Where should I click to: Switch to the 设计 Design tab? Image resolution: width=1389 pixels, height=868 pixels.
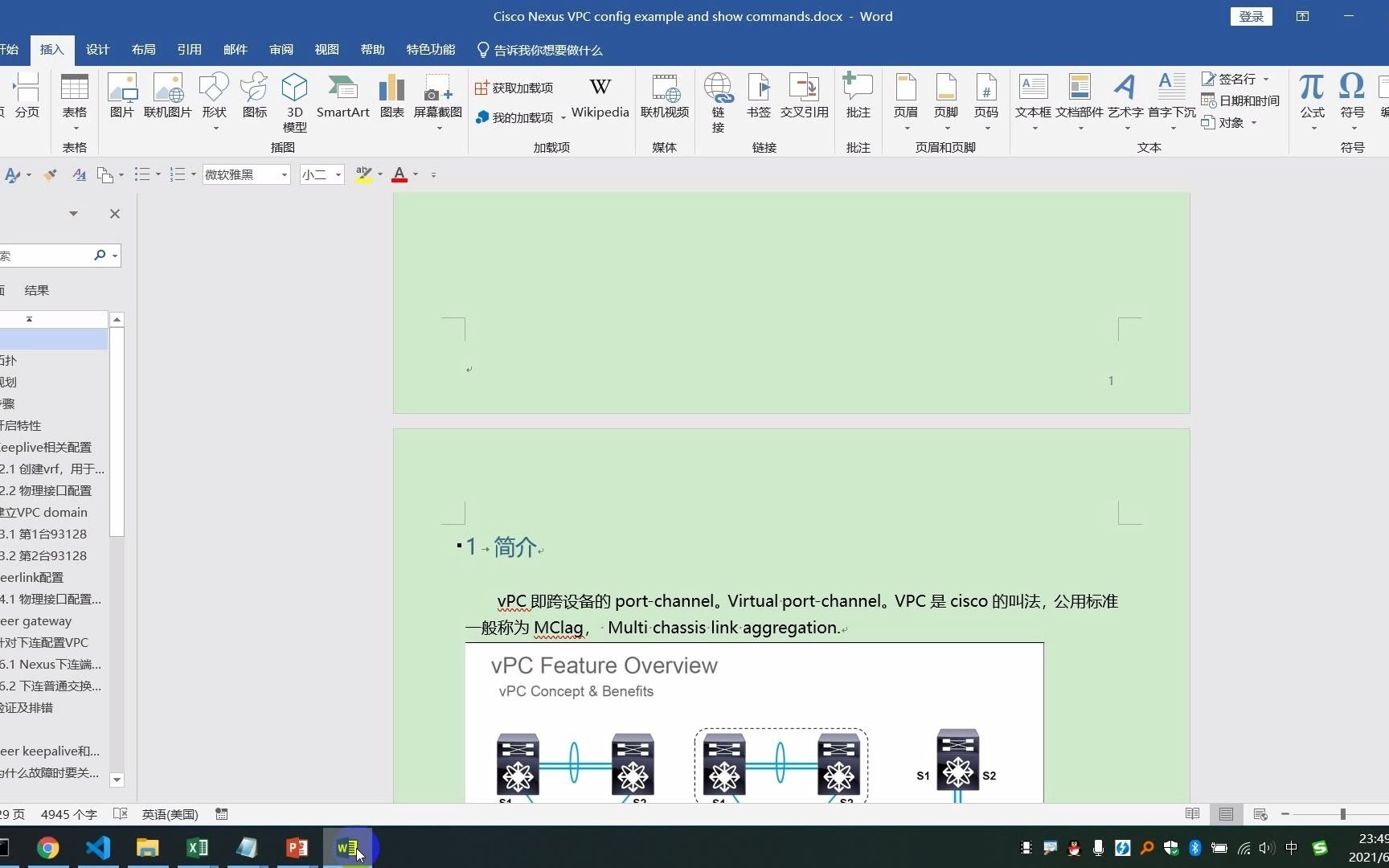pos(97,50)
